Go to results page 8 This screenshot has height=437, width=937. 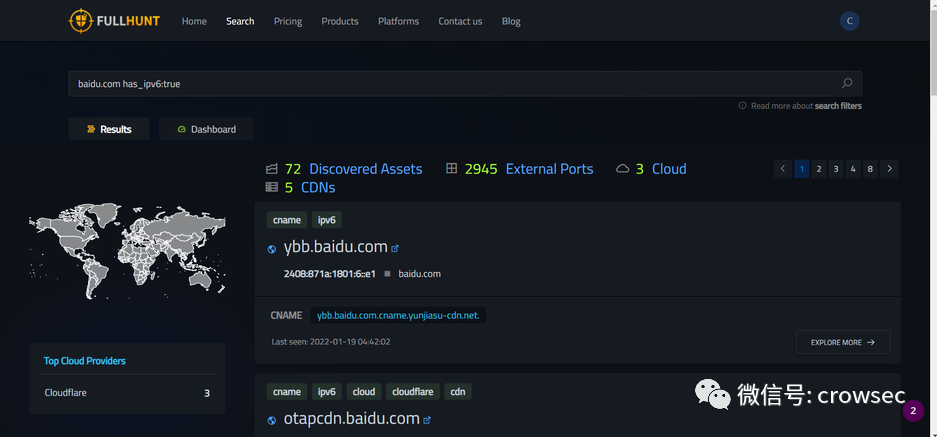pyautogui.click(x=870, y=169)
